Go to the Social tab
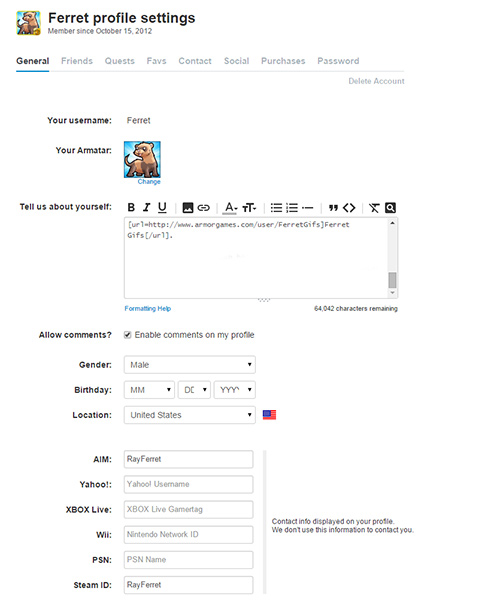The image size is (500, 603). click(x=237, y=61)
